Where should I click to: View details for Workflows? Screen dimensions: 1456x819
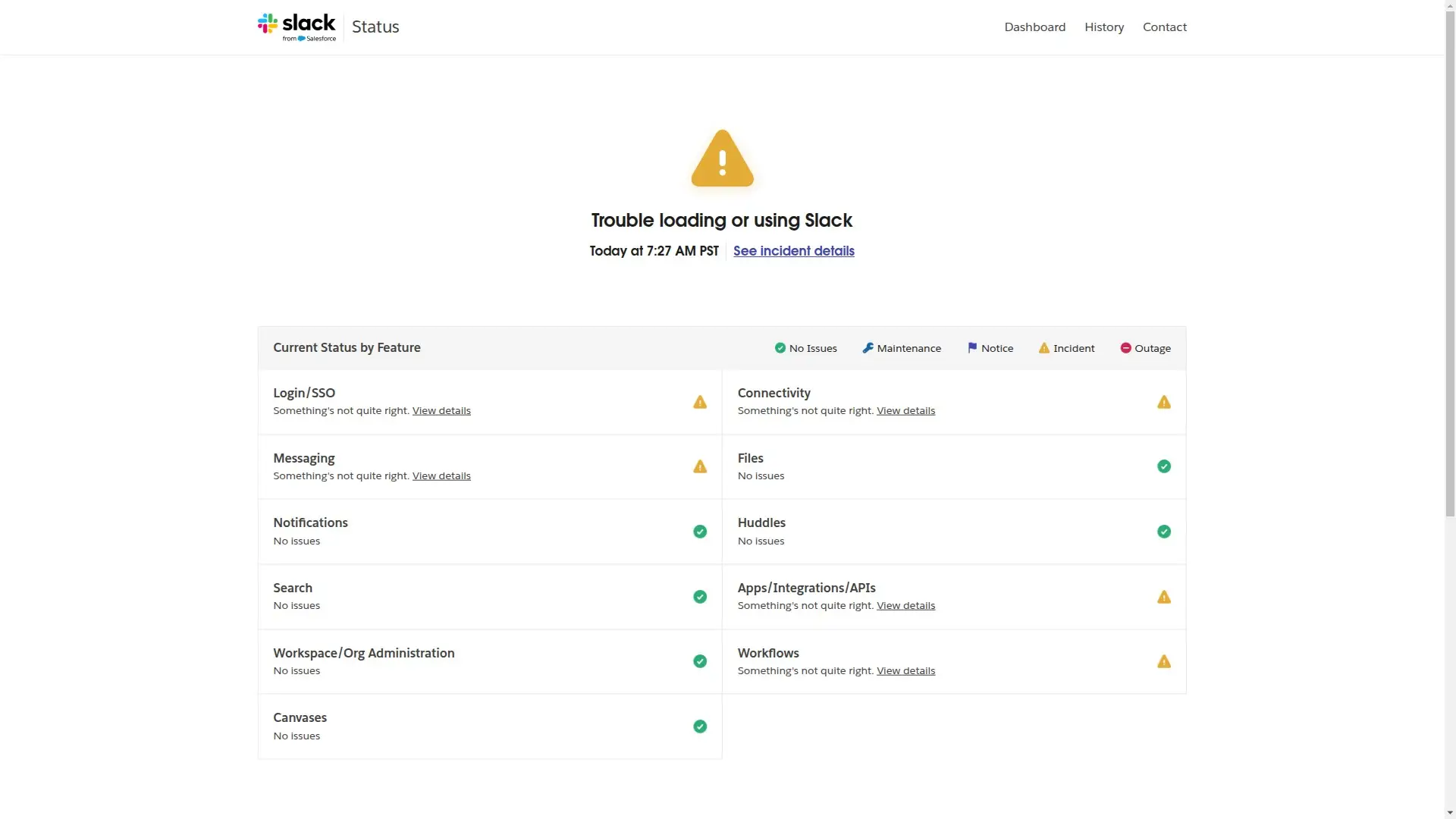pos(905,670)
